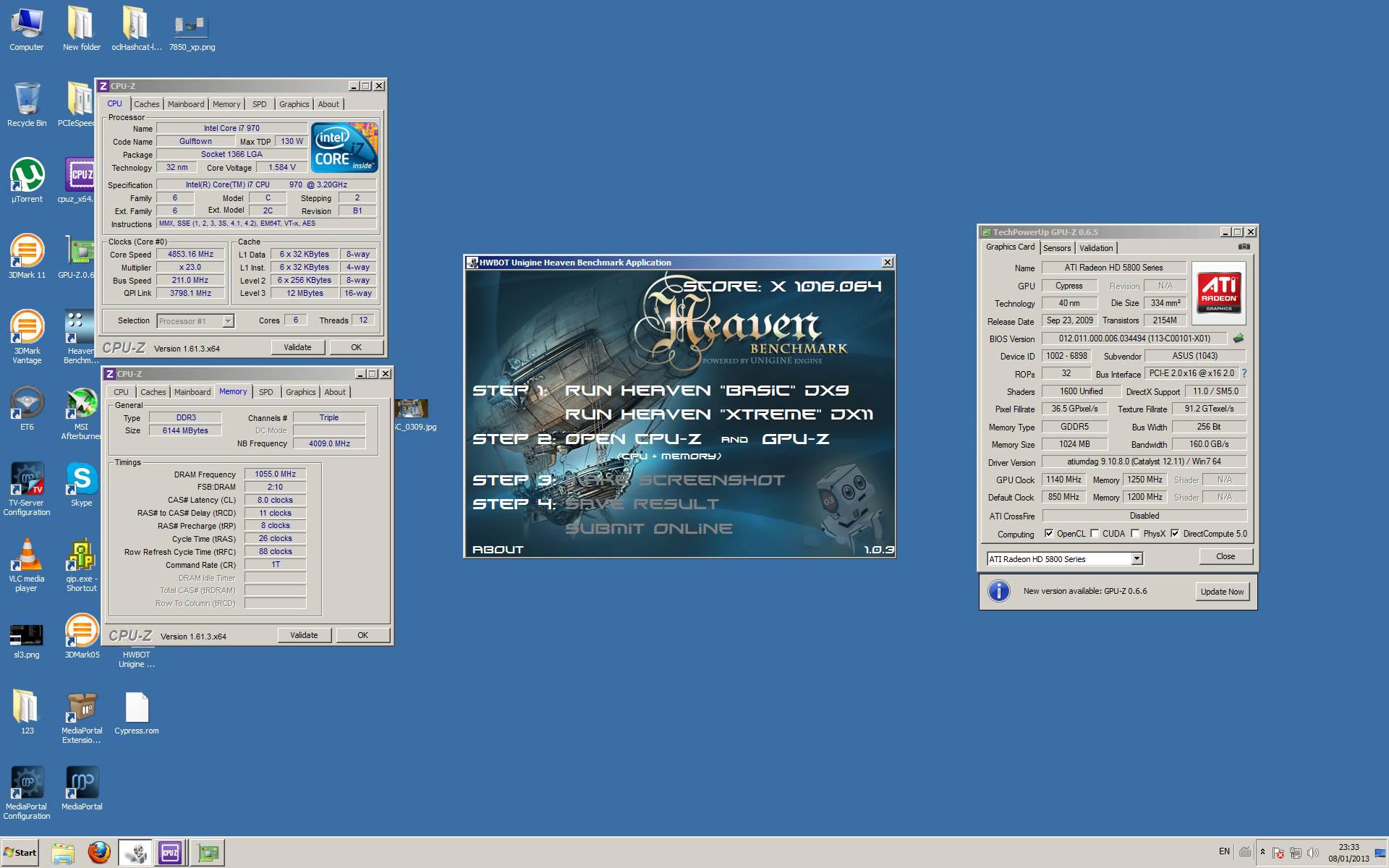Open the SPD tab in Memory CPU-Z window
This screenshot has width=1389, height=868.
pyautogui.click(x=266, y=392)
